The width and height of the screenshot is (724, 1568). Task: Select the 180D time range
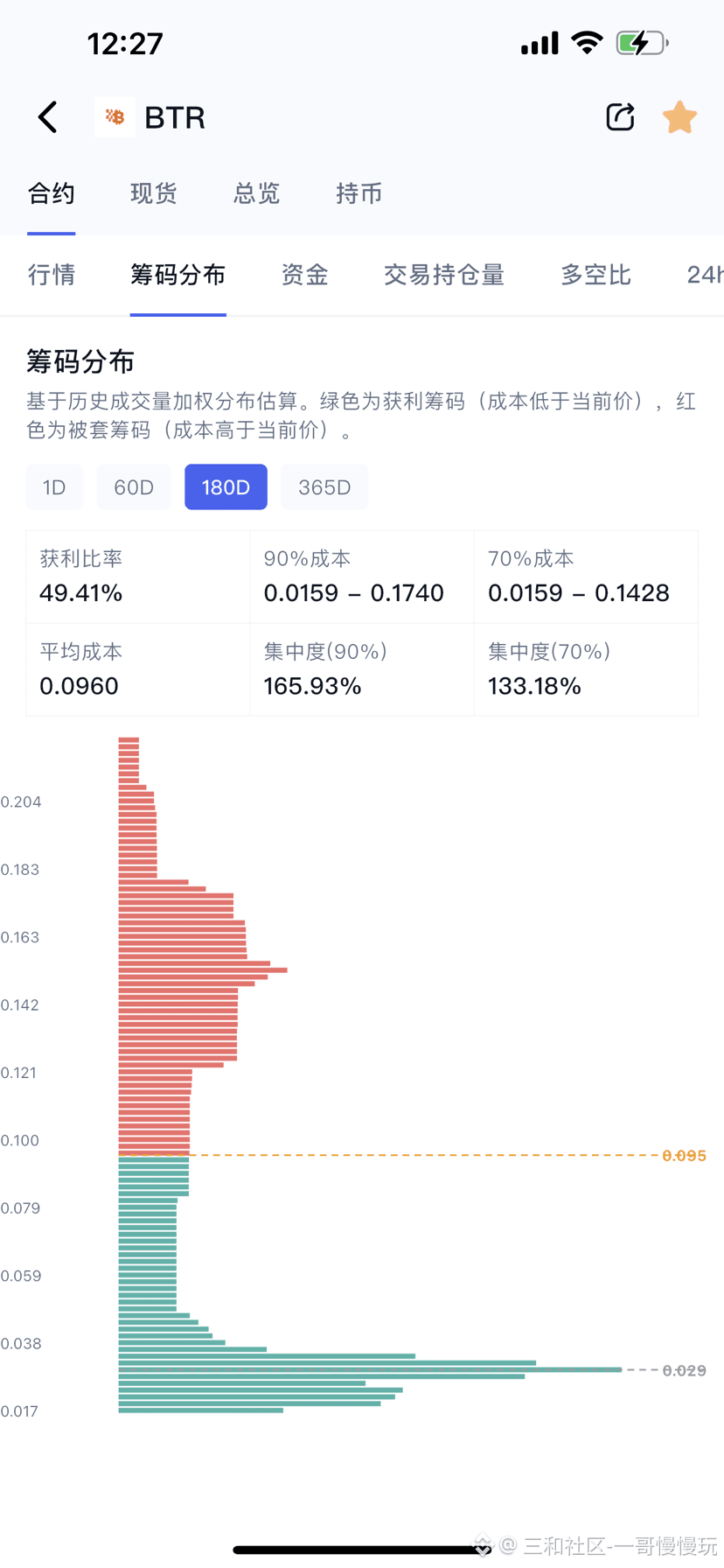click(226, 487)
